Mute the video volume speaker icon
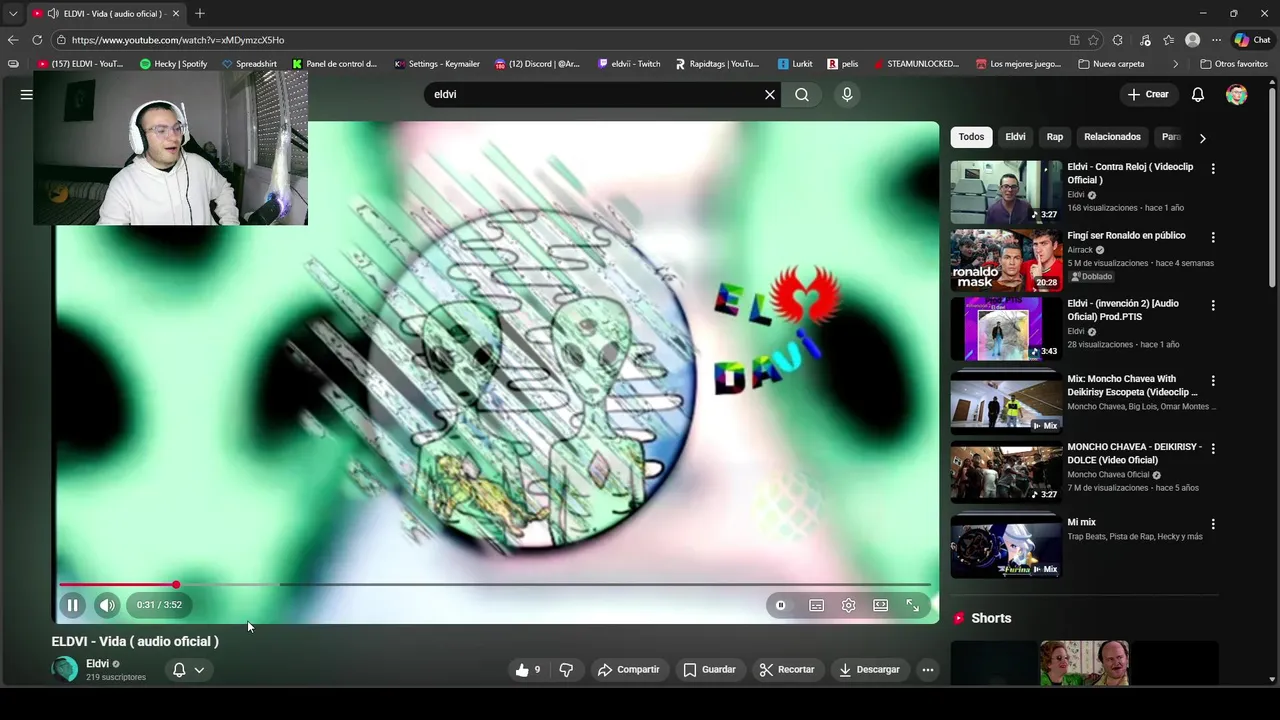The width and height of the screenshot is (1280, 720). 107,605
